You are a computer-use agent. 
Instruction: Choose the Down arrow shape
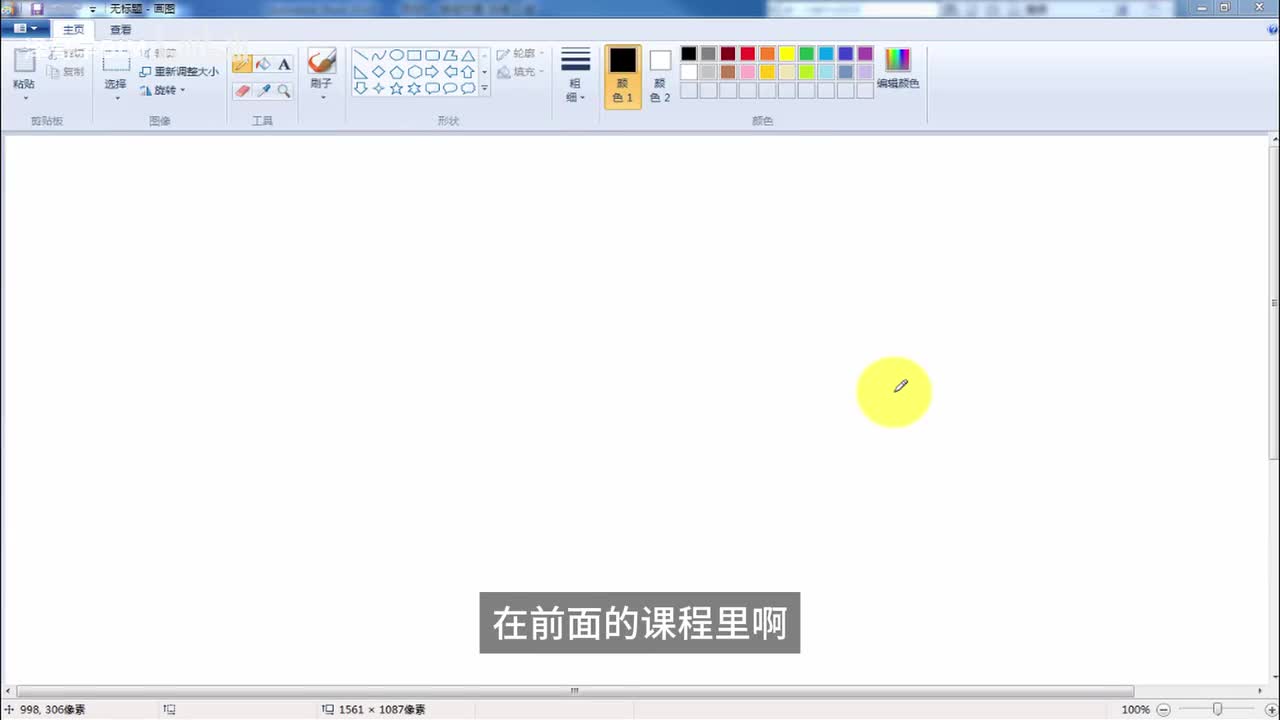tap(361, 88)
